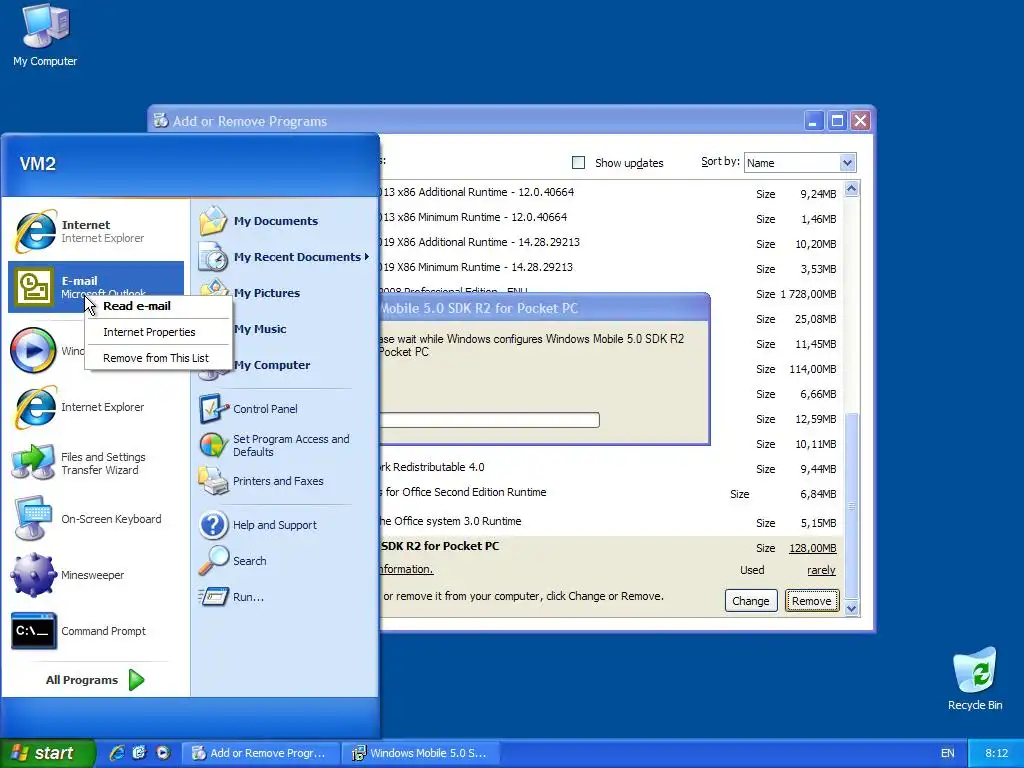This screenshot has height=768, width=1024.
Task: Click the rarely used link
Action: point(821,570)
